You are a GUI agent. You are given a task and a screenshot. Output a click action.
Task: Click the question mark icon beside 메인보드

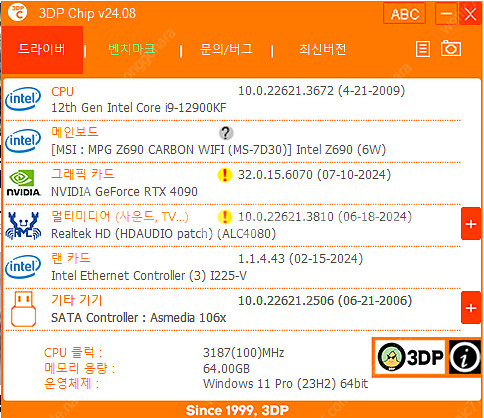pyautogui.click(x=226, y=133)
